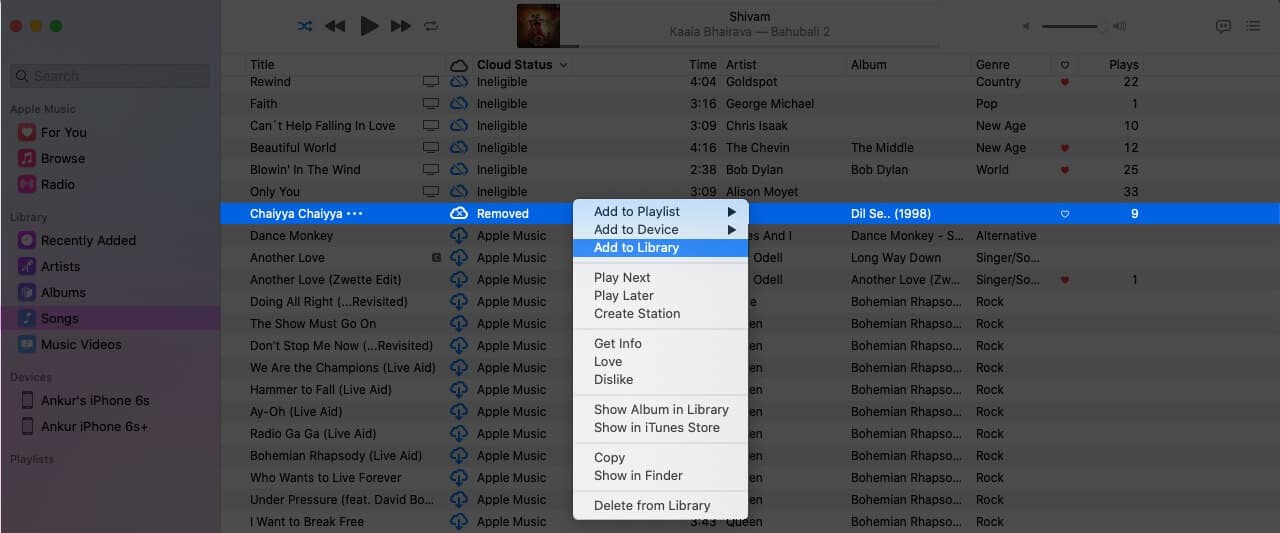The image size is (1280, 533).
Task: Choose Dislike in context menu
Action: (660, 379)
